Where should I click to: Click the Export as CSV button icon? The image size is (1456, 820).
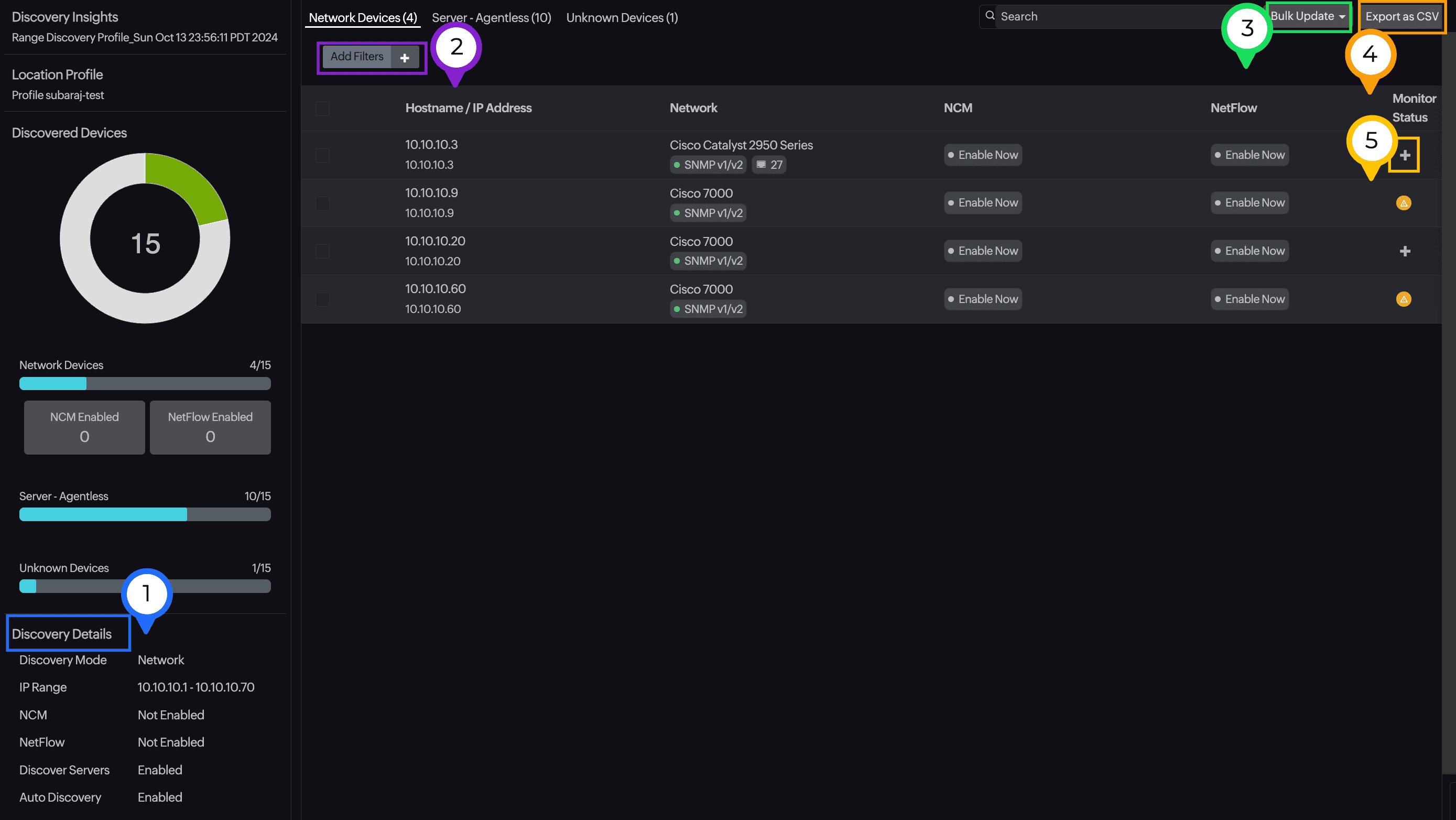(1401, 16)
